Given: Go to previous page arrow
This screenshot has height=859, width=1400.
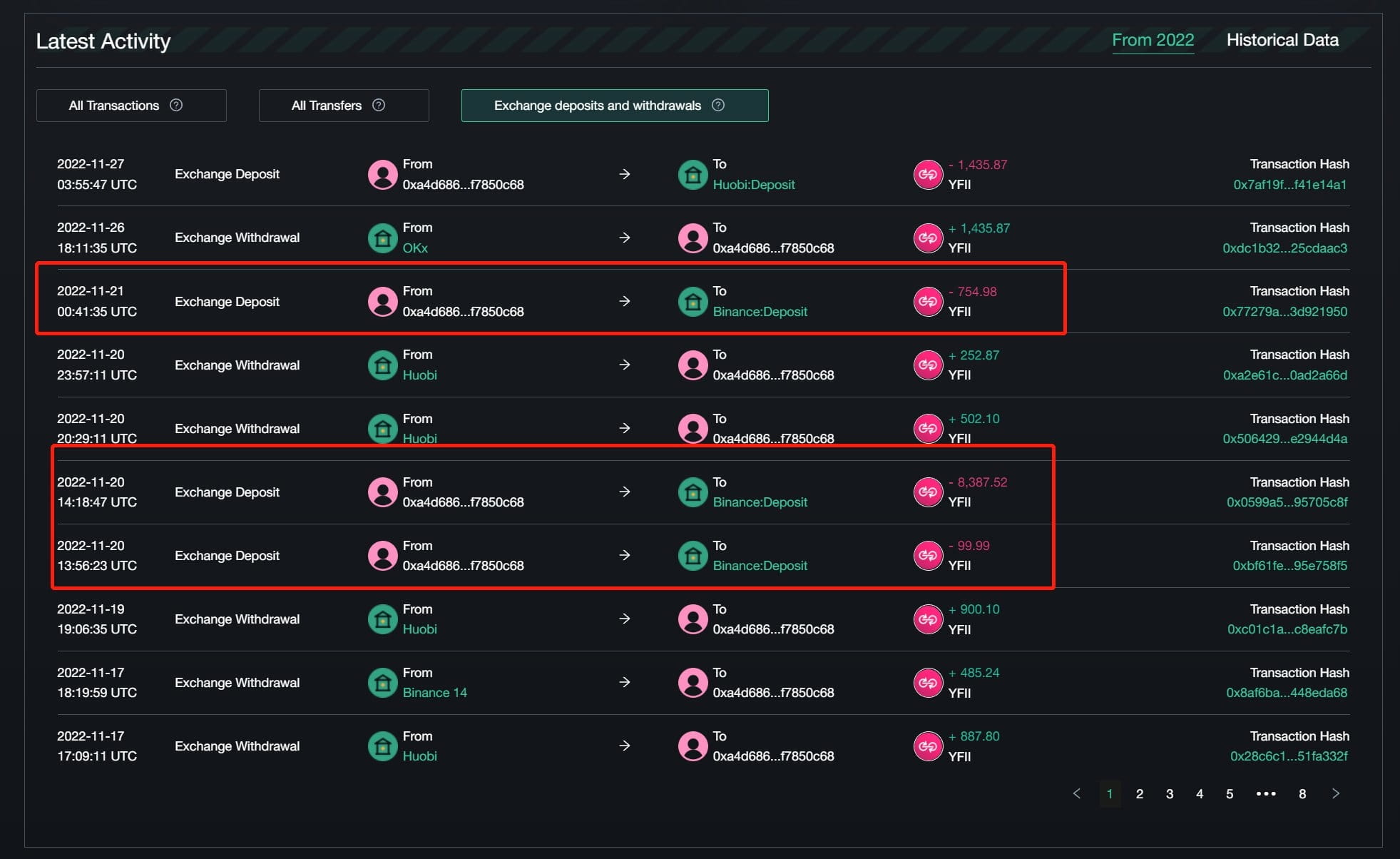Looking at the screenshot, I should [1077, 793].
